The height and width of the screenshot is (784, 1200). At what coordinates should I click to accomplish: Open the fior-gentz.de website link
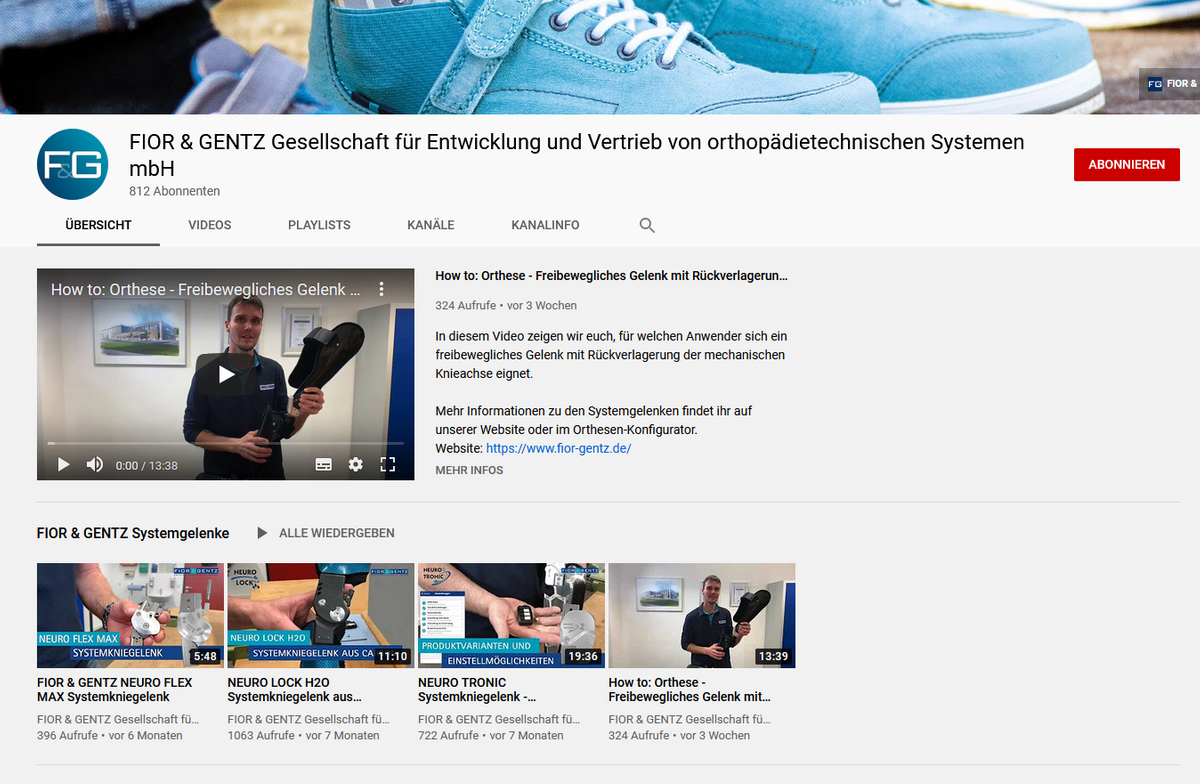click(x=558, y=448)
